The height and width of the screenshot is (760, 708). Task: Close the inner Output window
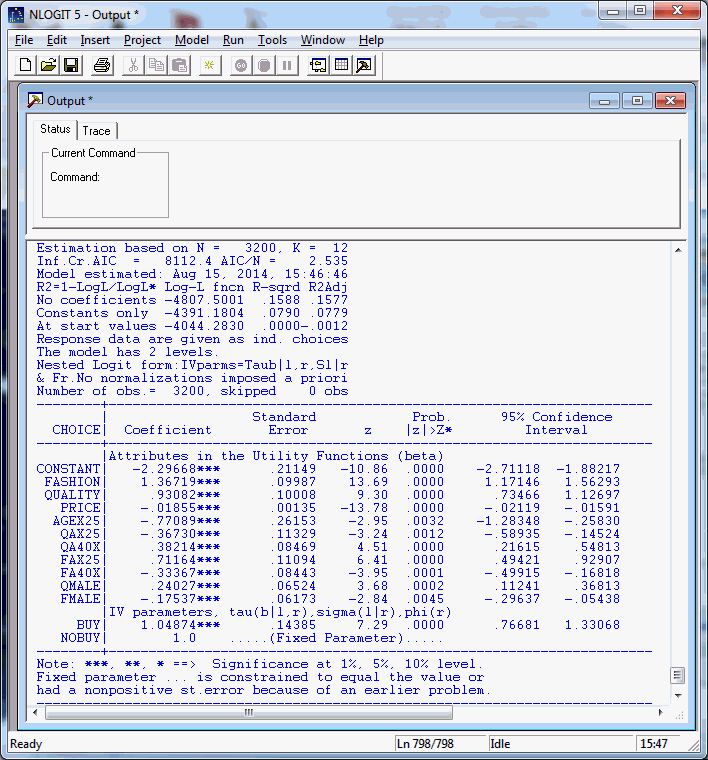[x=670, y=101]
